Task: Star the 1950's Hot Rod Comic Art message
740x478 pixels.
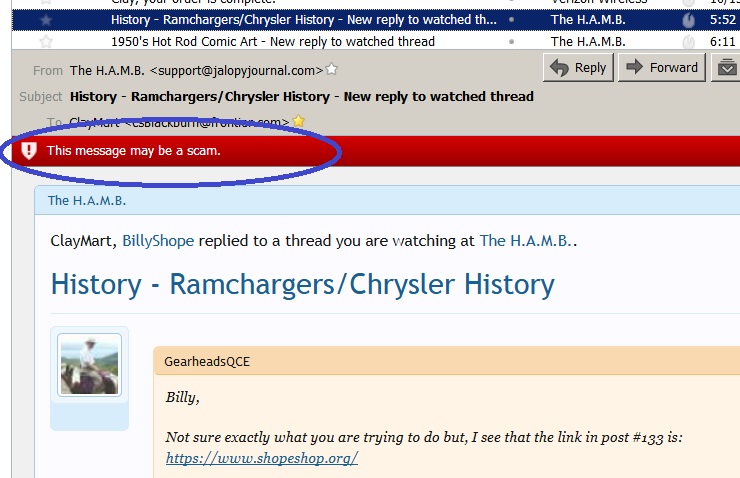Action: click(x=46, y=42)
